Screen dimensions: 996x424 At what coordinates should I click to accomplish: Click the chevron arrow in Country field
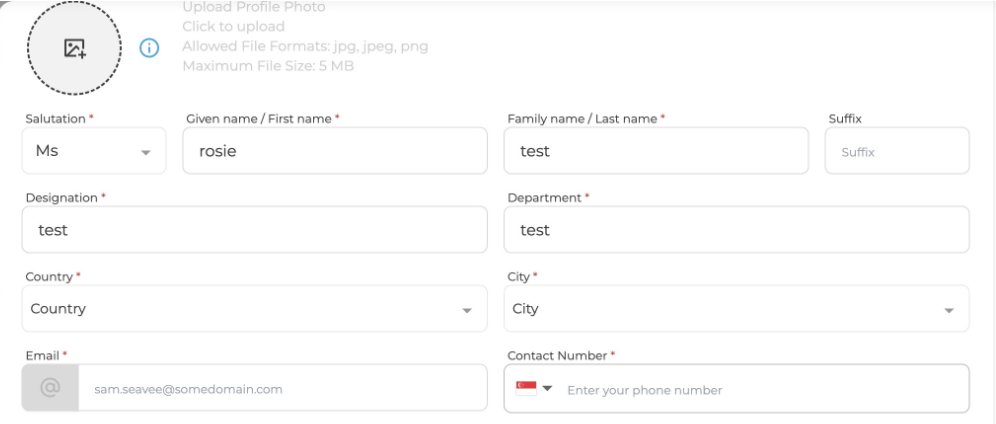(x=466, y=311)
